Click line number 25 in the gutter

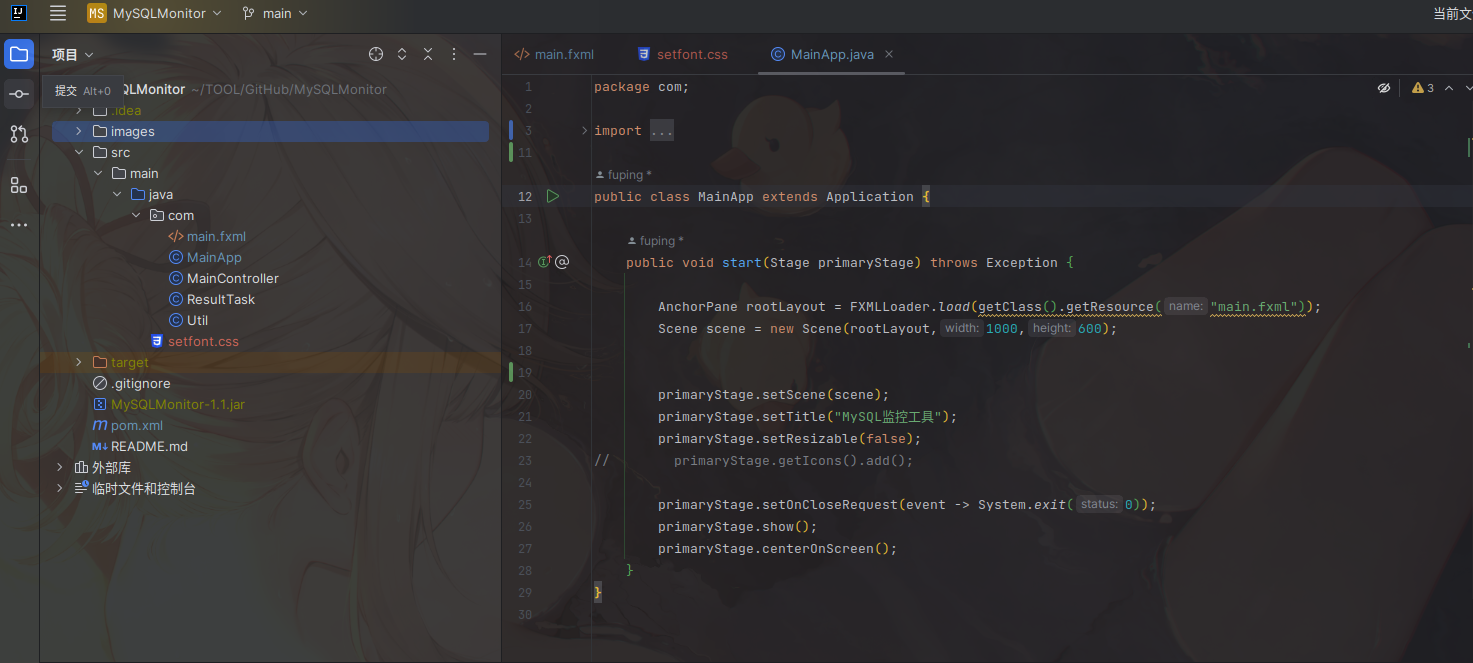point(525,504)
